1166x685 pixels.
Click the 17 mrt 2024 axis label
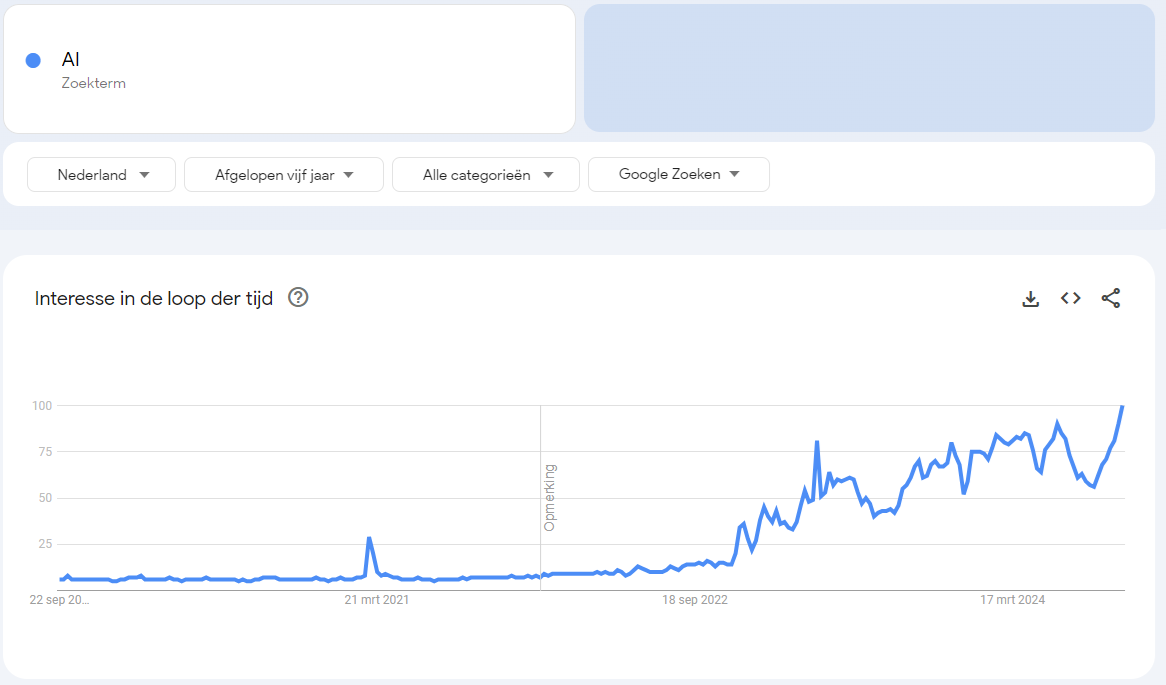click(1012, 600)
